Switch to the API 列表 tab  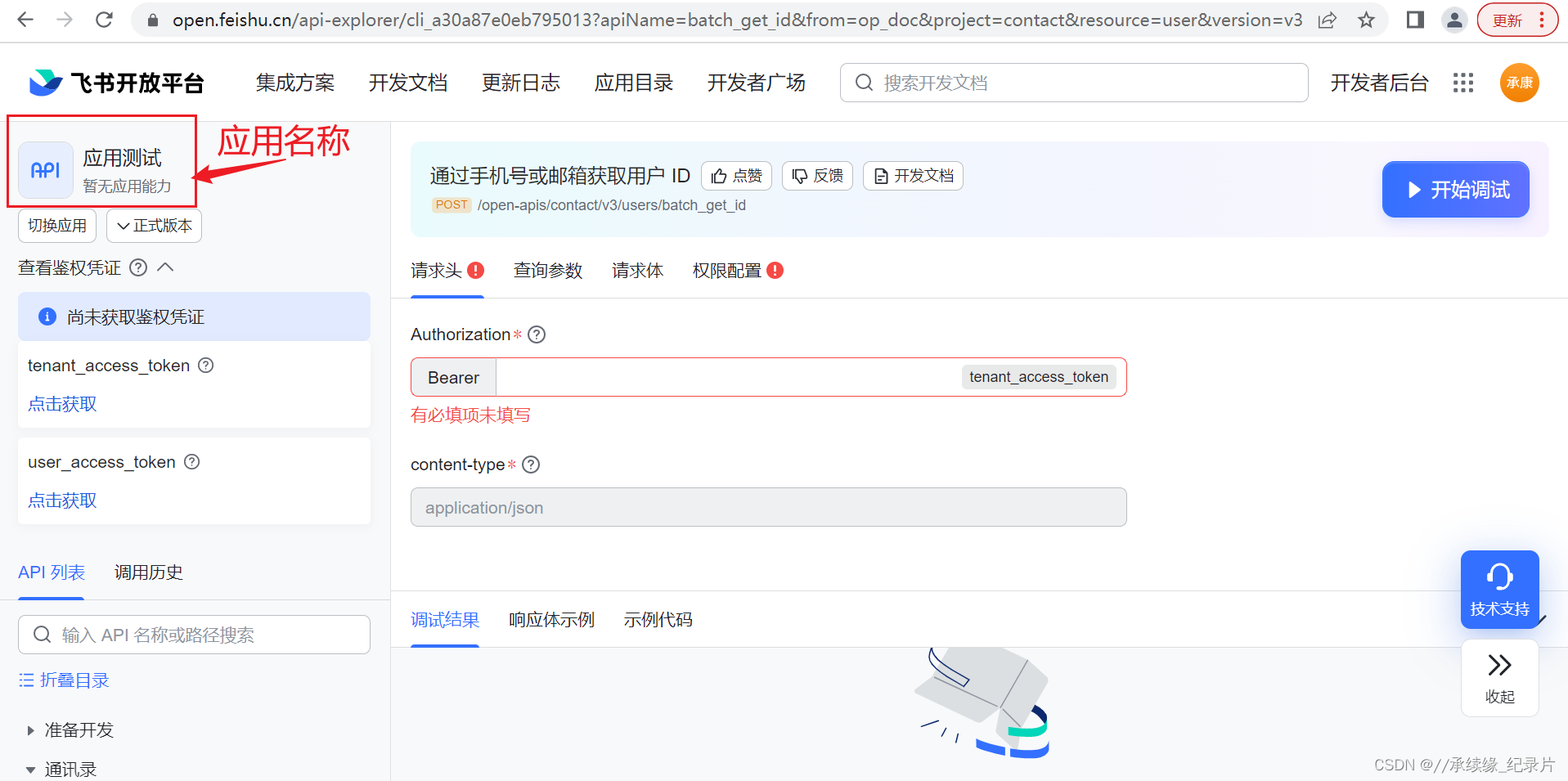[52, 572]
